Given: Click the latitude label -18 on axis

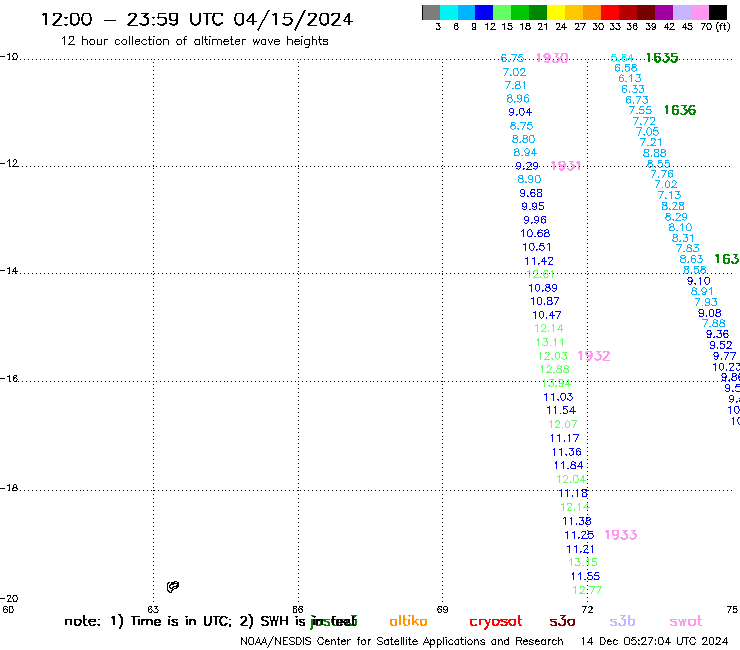Looking at the screenshot, I should (x=9, y=488).
